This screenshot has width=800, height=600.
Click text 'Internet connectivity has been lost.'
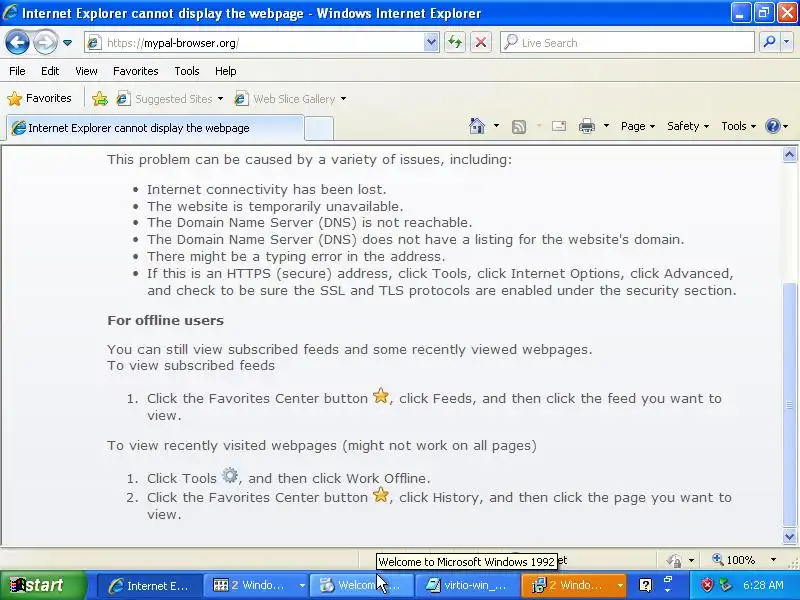pos(266,189)
